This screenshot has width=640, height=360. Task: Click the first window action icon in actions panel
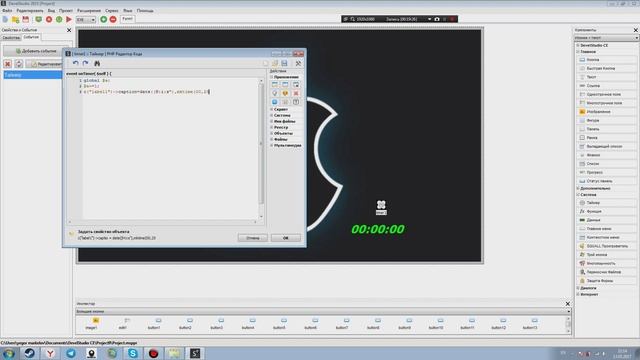coord(275,84)
